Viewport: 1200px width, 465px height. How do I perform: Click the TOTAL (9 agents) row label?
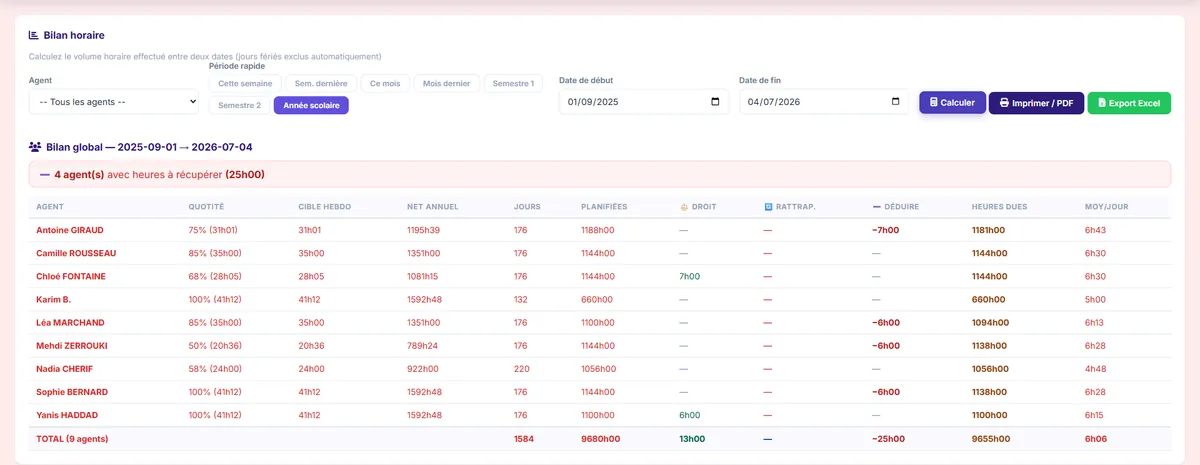pos(72,439)
